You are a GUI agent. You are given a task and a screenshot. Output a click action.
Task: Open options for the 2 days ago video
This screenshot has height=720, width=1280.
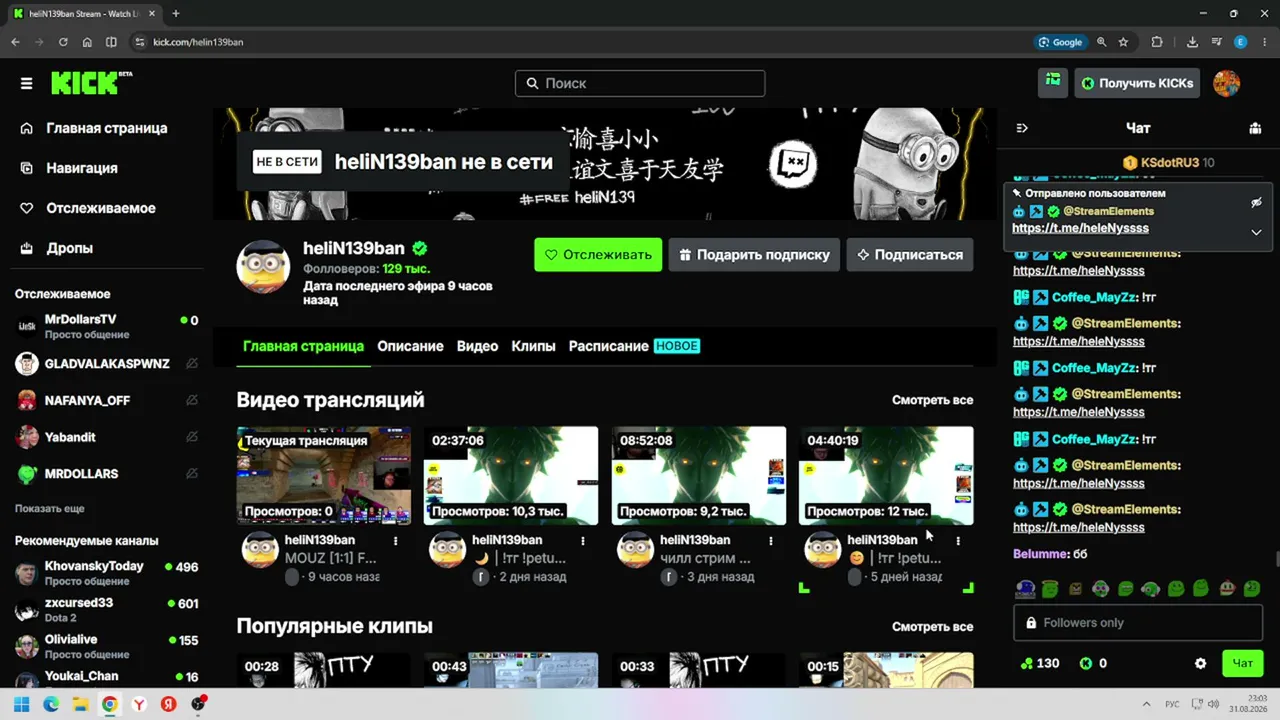tap(583, 541)
